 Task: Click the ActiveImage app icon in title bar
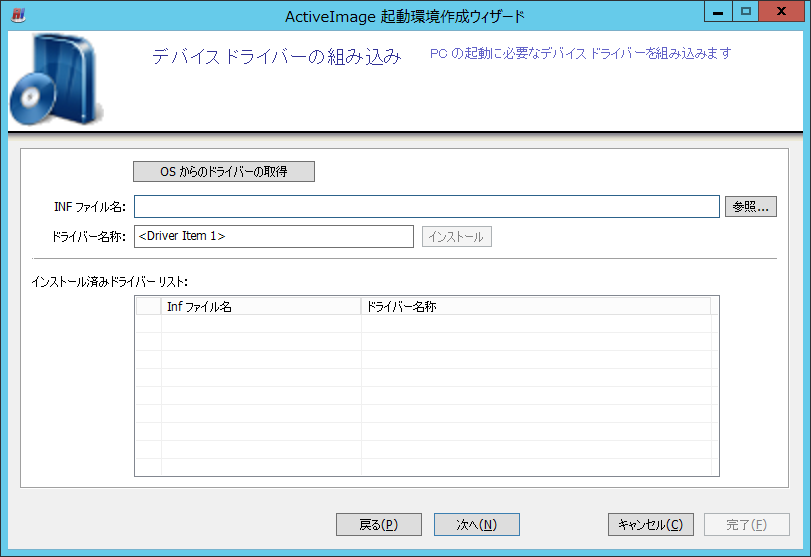click(x=19, y=15)
